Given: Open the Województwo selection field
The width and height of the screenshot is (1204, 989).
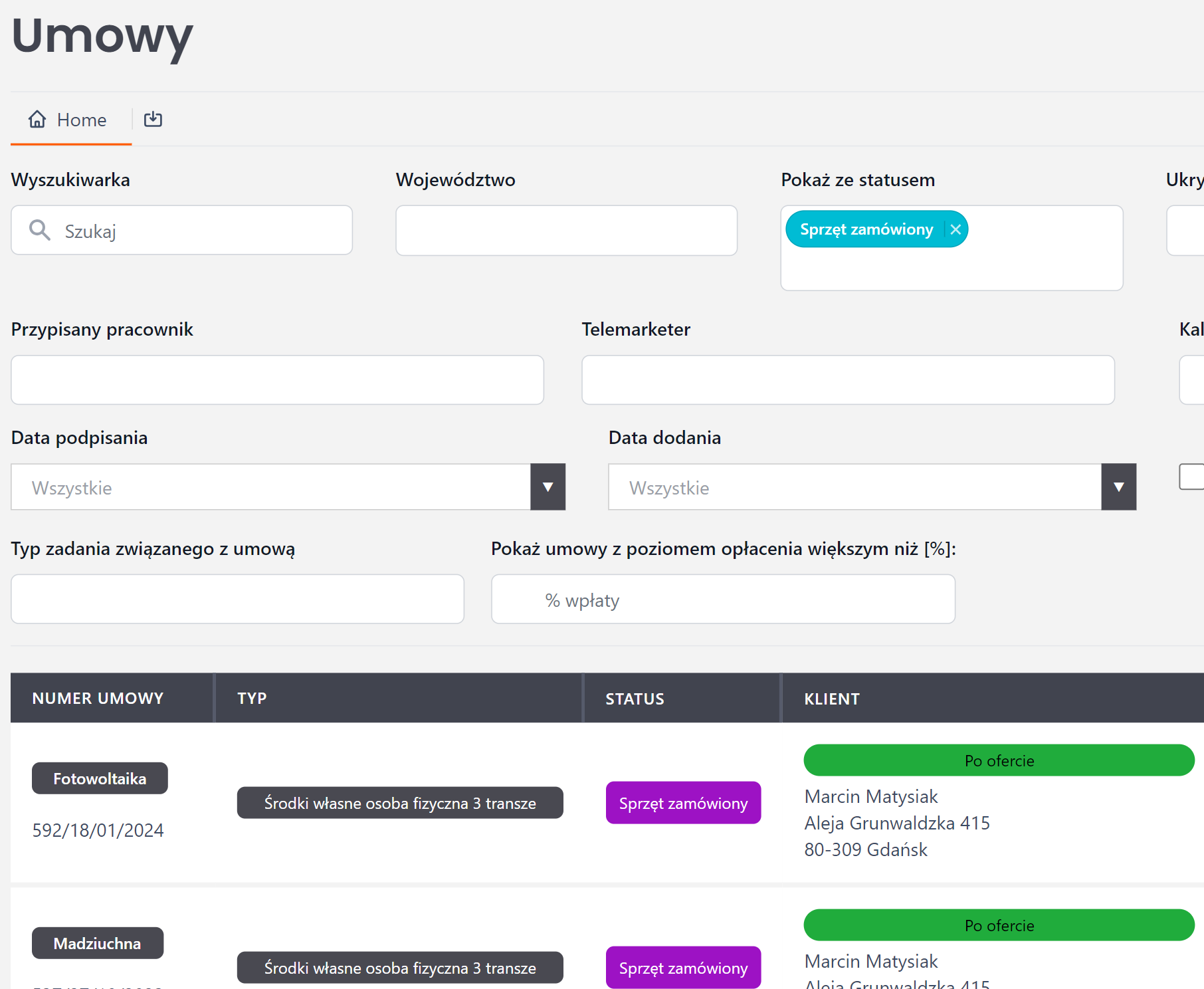Looking at the screenshot, I should click(x=566, y=231).
